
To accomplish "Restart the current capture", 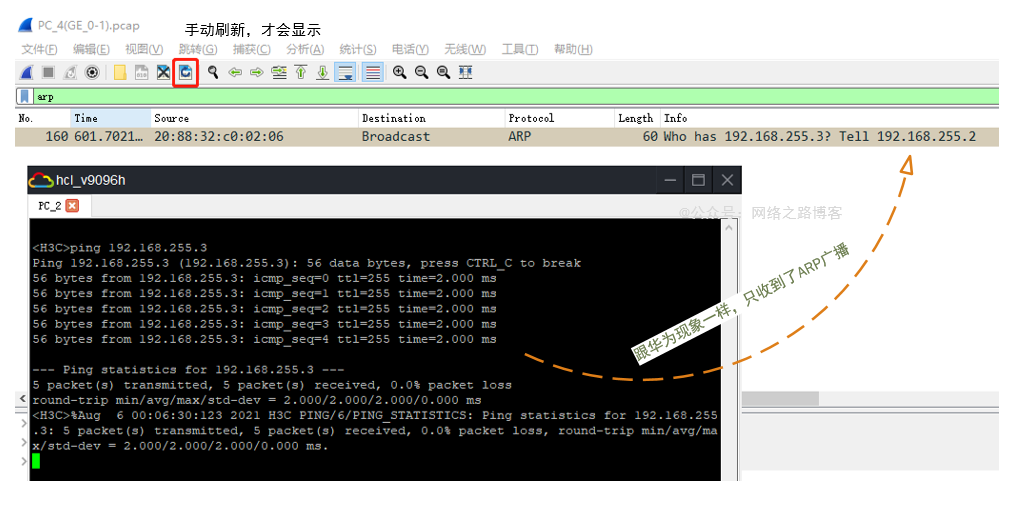I will click(70, 72).
